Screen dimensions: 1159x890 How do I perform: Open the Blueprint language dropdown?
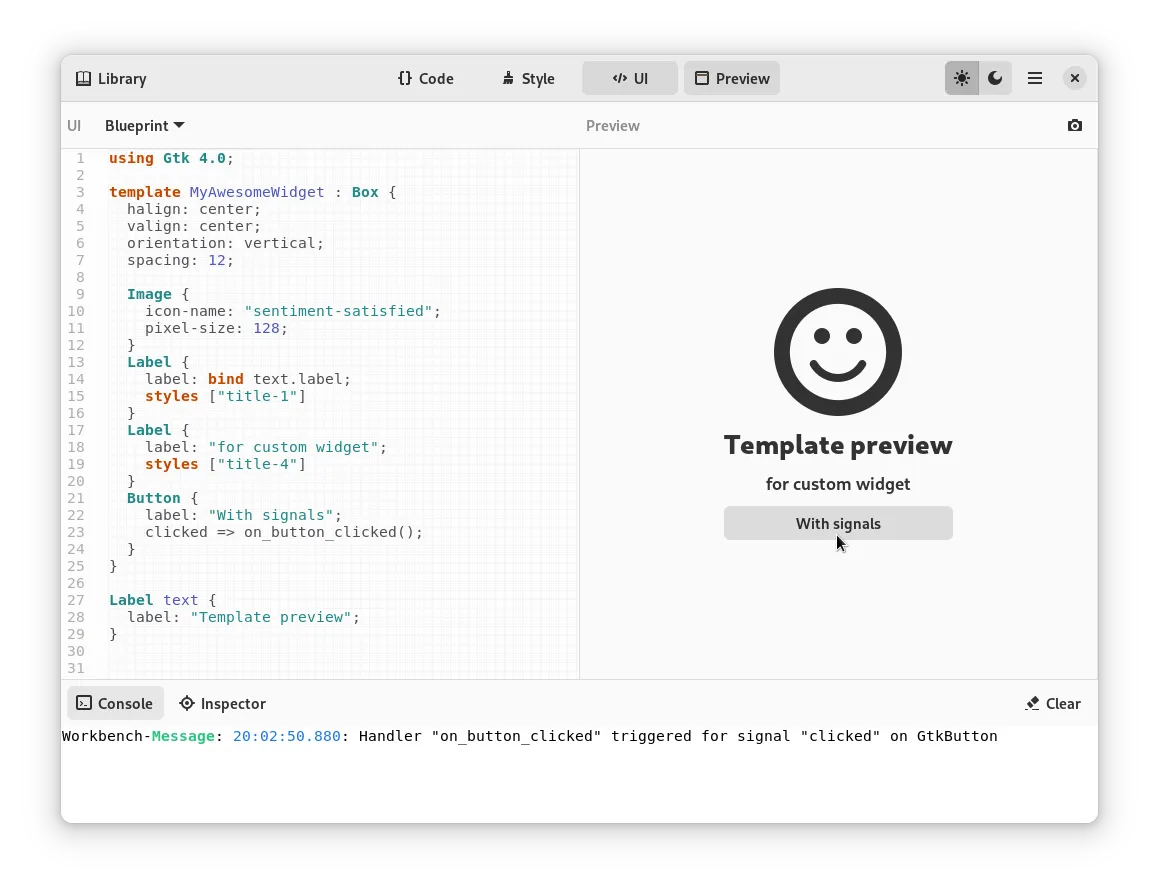click(145, 126)
